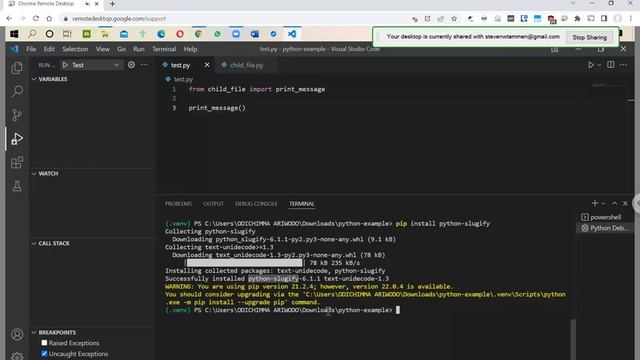Open the Edit menu
This screenshot has height=360, width=640.
click(x=49, y=49)
